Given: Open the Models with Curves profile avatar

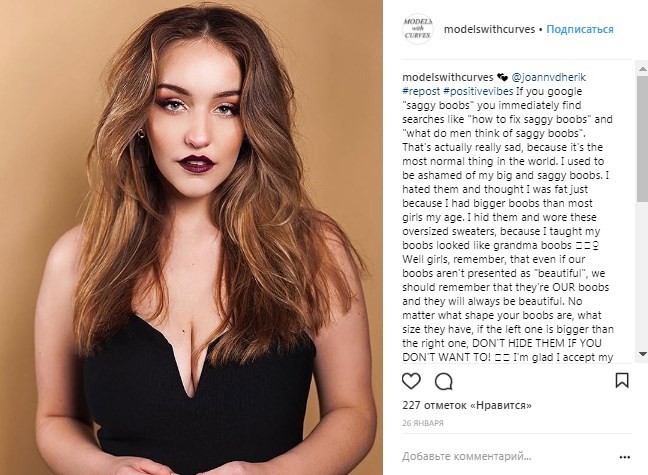Looking at the screenshot, I should (417, 28).
